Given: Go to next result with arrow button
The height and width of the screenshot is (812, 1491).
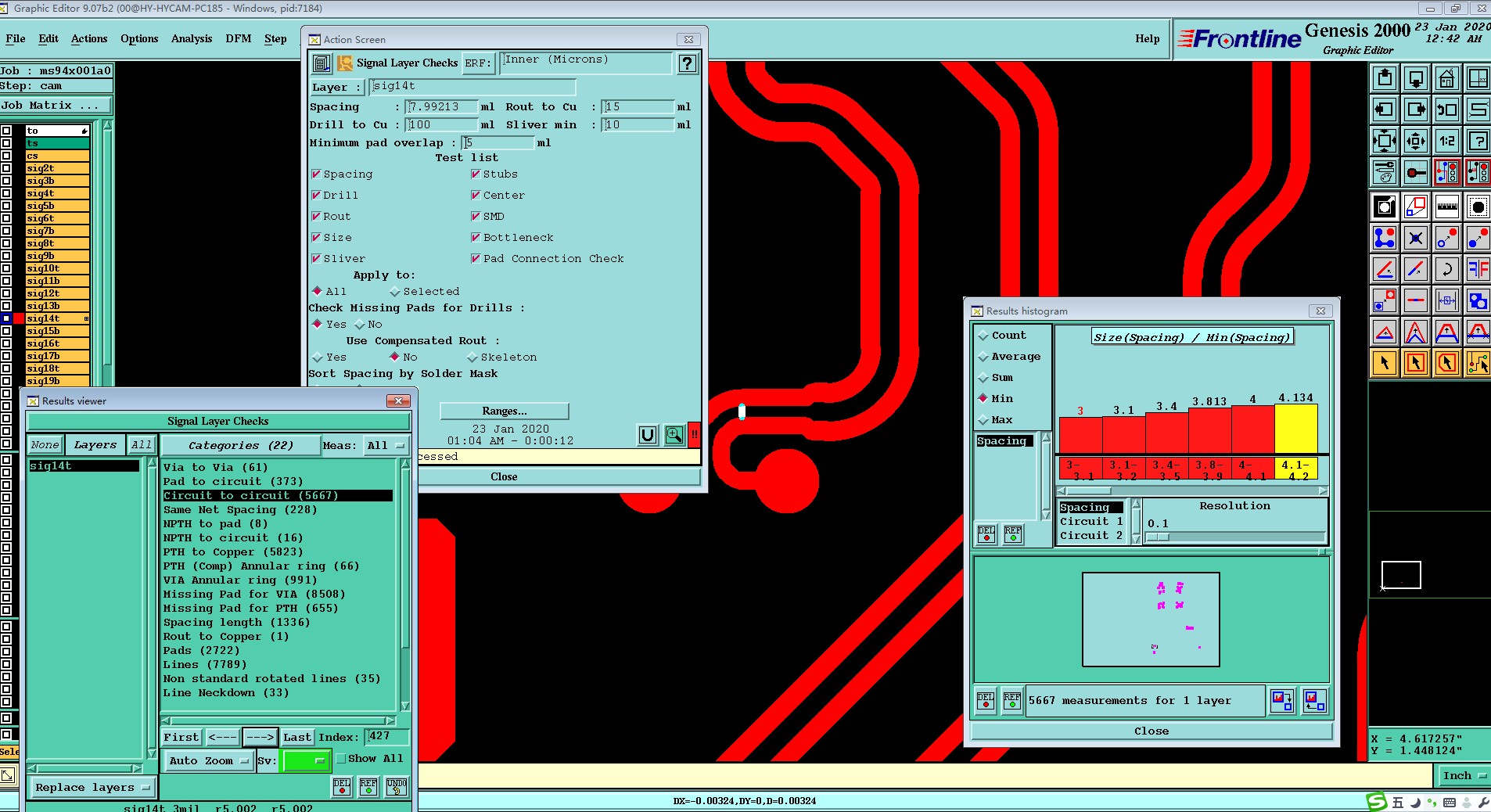Looking at the screenshot, I should coord(260,737).
